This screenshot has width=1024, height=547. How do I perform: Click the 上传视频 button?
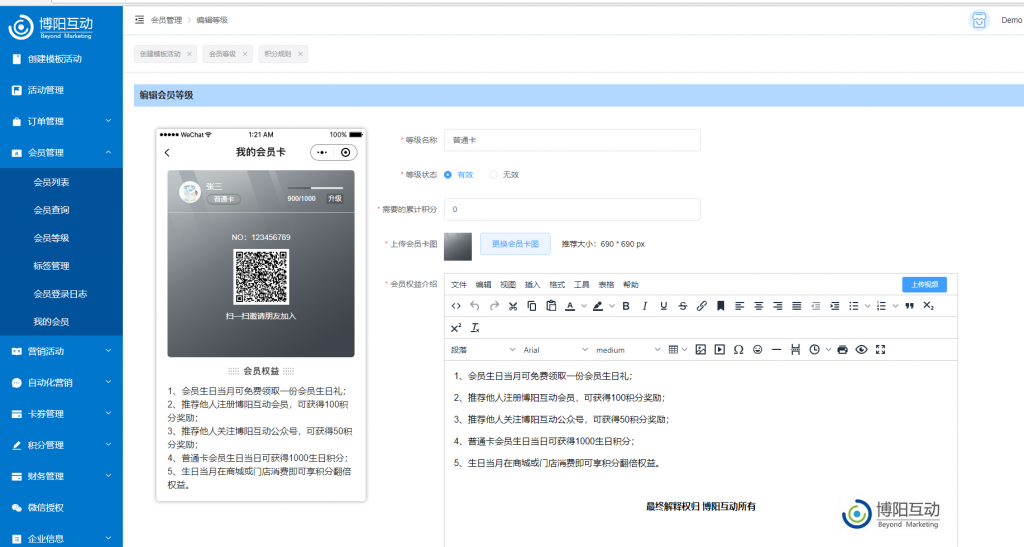point(924,284)
